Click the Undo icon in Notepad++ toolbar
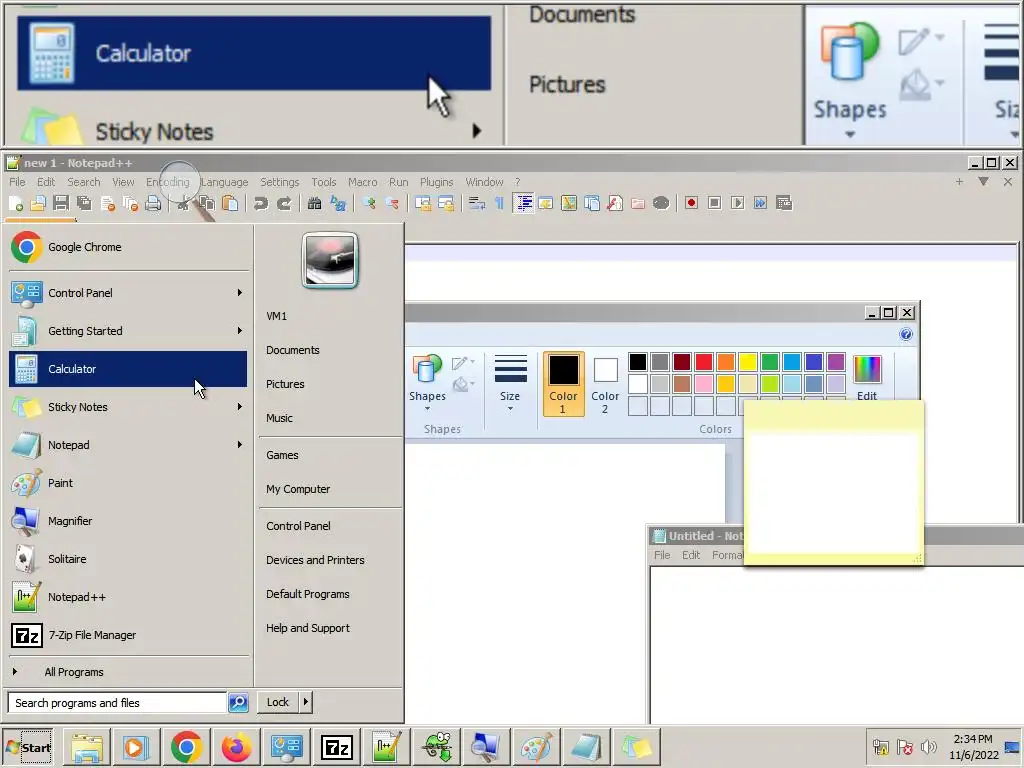1024x768 pixels. tap(261, 204)
